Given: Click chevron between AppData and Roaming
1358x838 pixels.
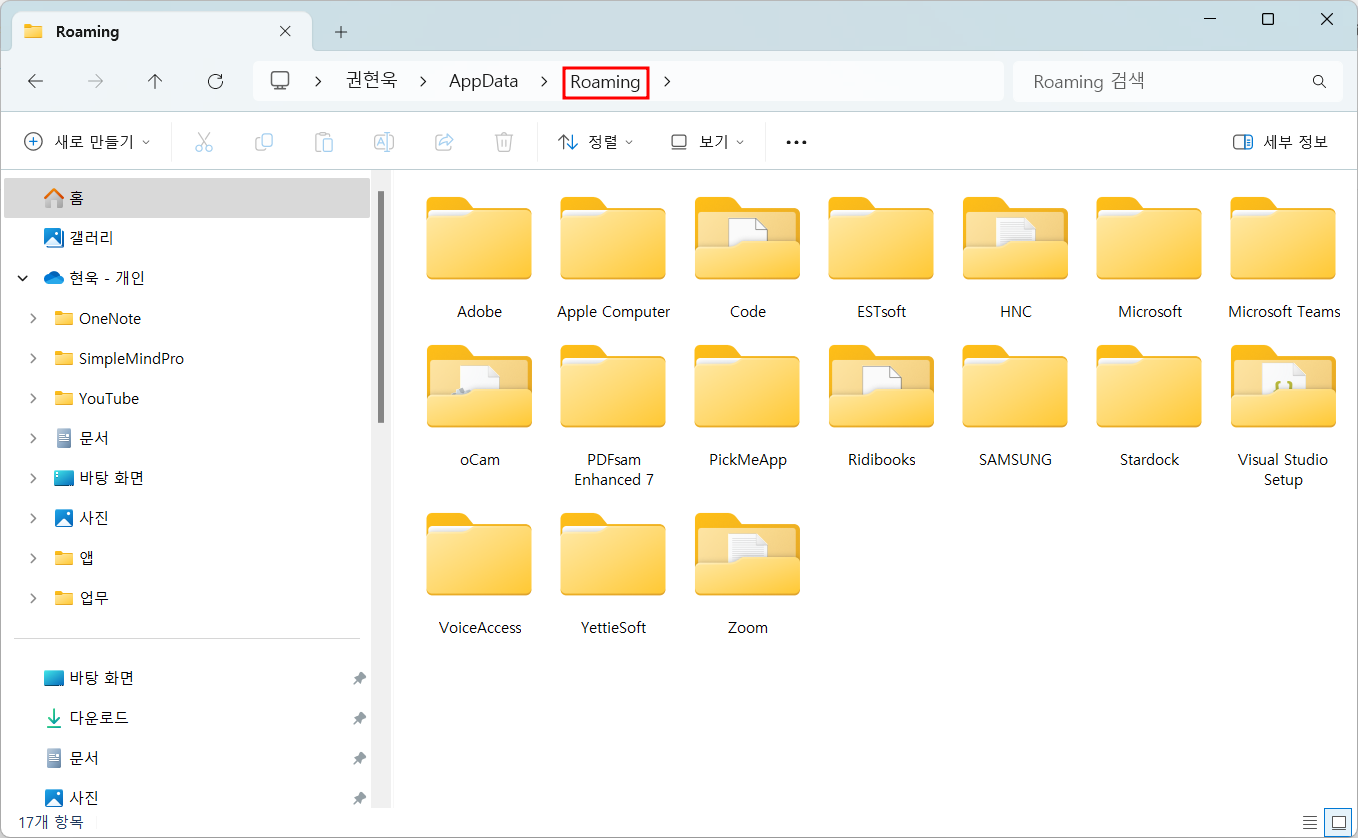Looking at the screenshot, I should (x=544, y=82).
